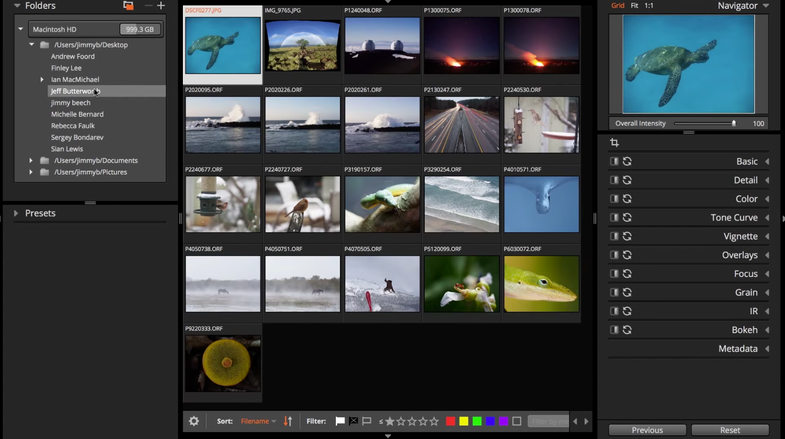The width and height of the screenshot is (785, 439).
Task: Select the crop tool icon
Action: tap(615, 143)
